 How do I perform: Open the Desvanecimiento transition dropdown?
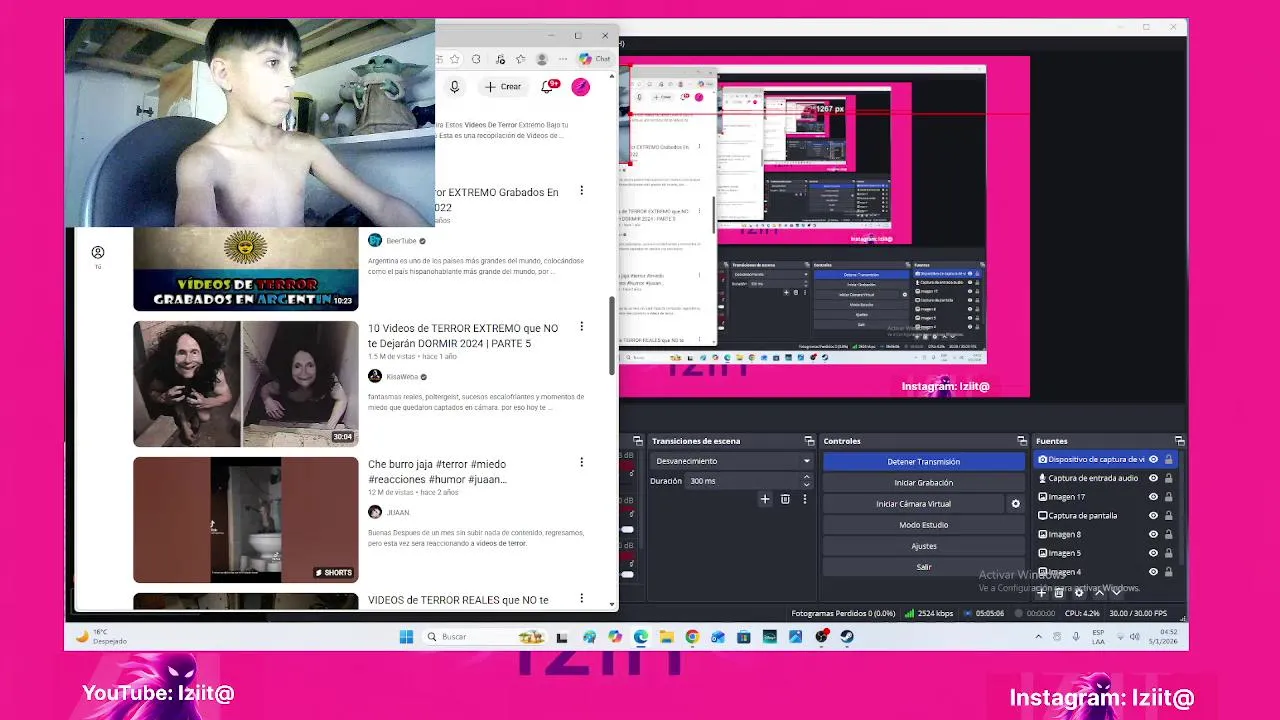pyautogui.click(x=732, y=461)
